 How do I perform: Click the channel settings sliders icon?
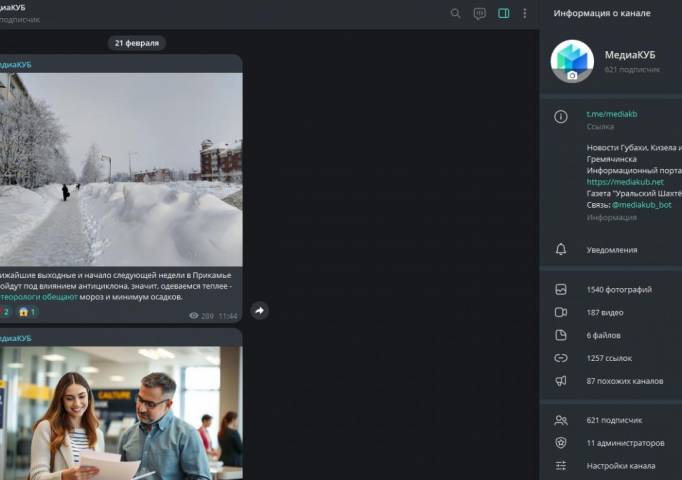coord(561,466)
